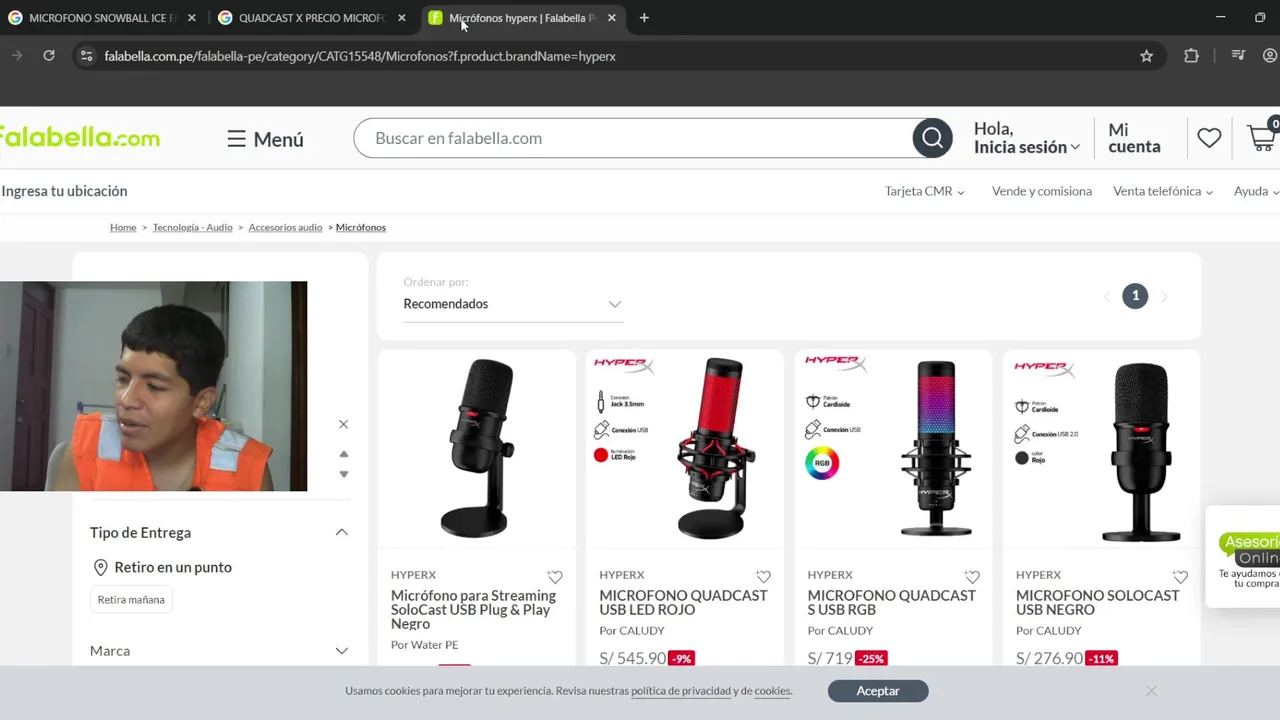Click the up arrow beside the webcam overlay
The height and width of the screenshot is (720, 1280).
pyautogui.click(x=344, y=454)
